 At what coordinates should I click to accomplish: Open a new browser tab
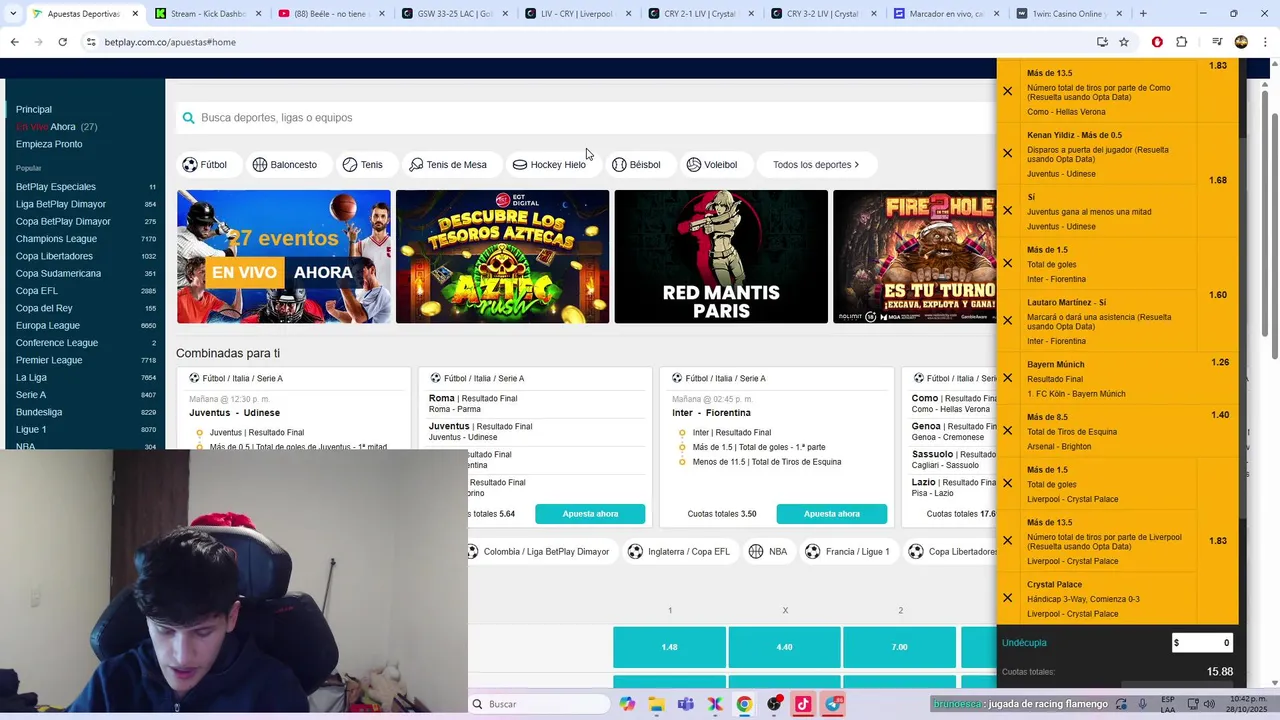[1143, 14]
